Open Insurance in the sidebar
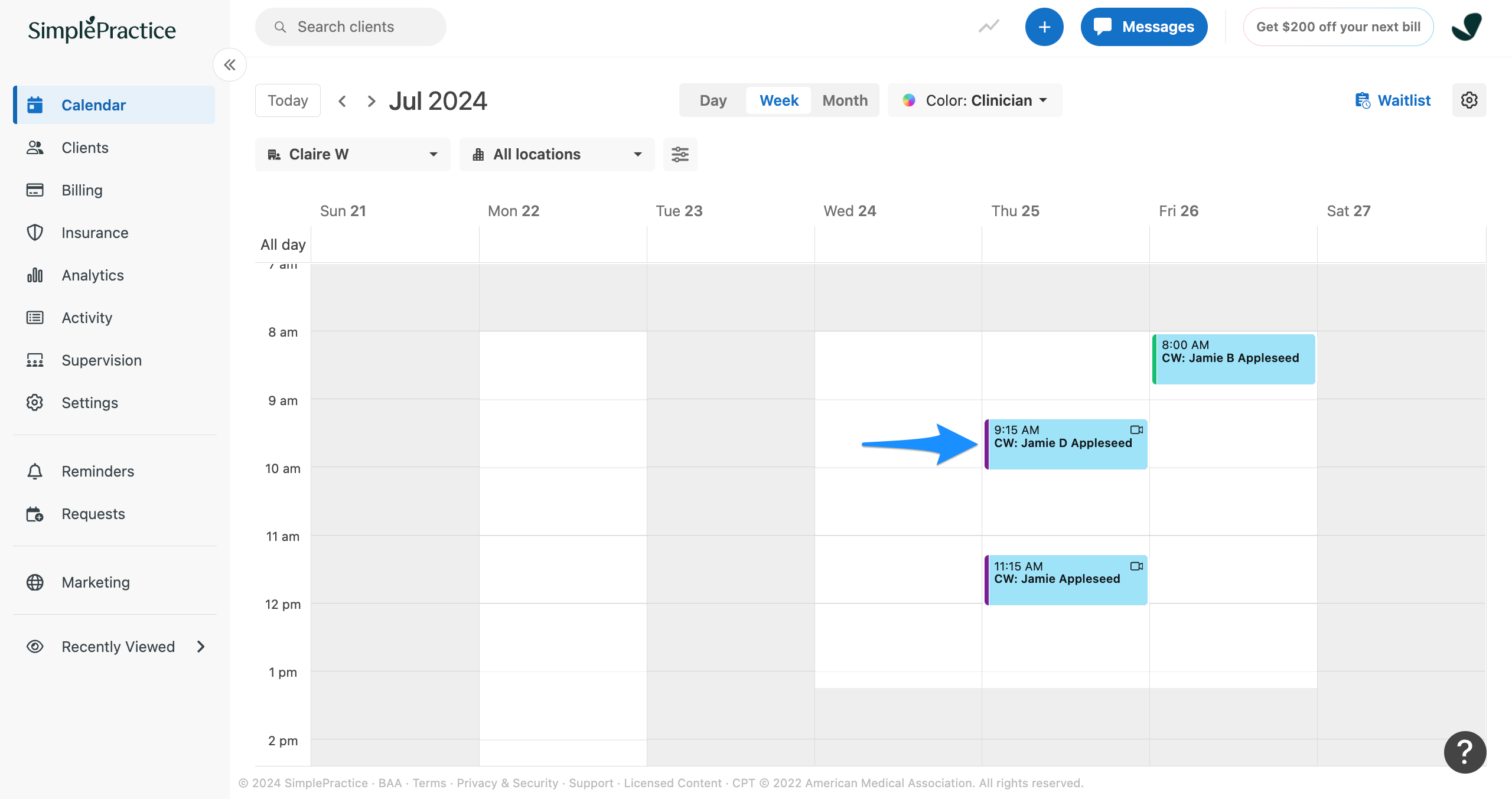 (115, 232)
